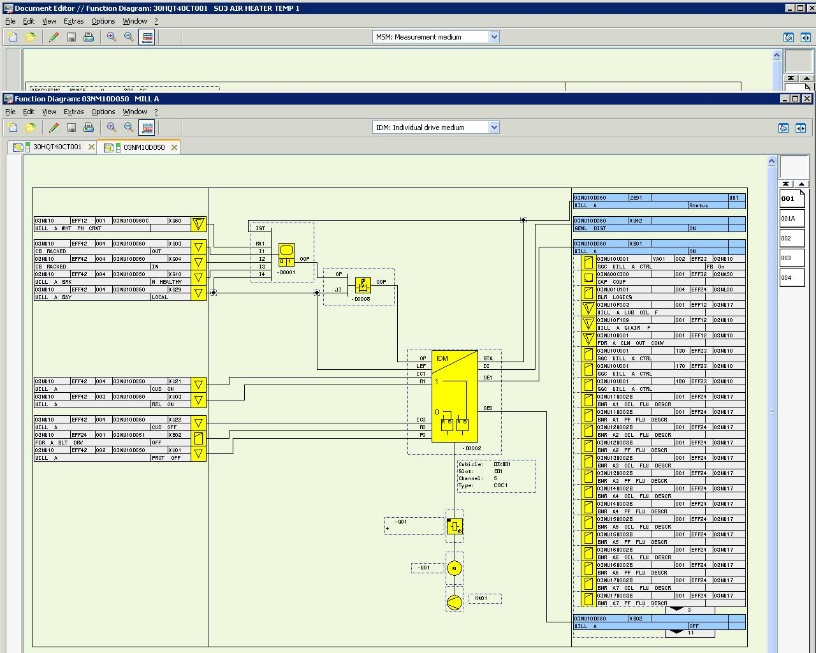Image resolution: width=816 pixels, height=653 pixels.
Task: Click the print icon in MILL A toolbar
Action: coord(88,128)
